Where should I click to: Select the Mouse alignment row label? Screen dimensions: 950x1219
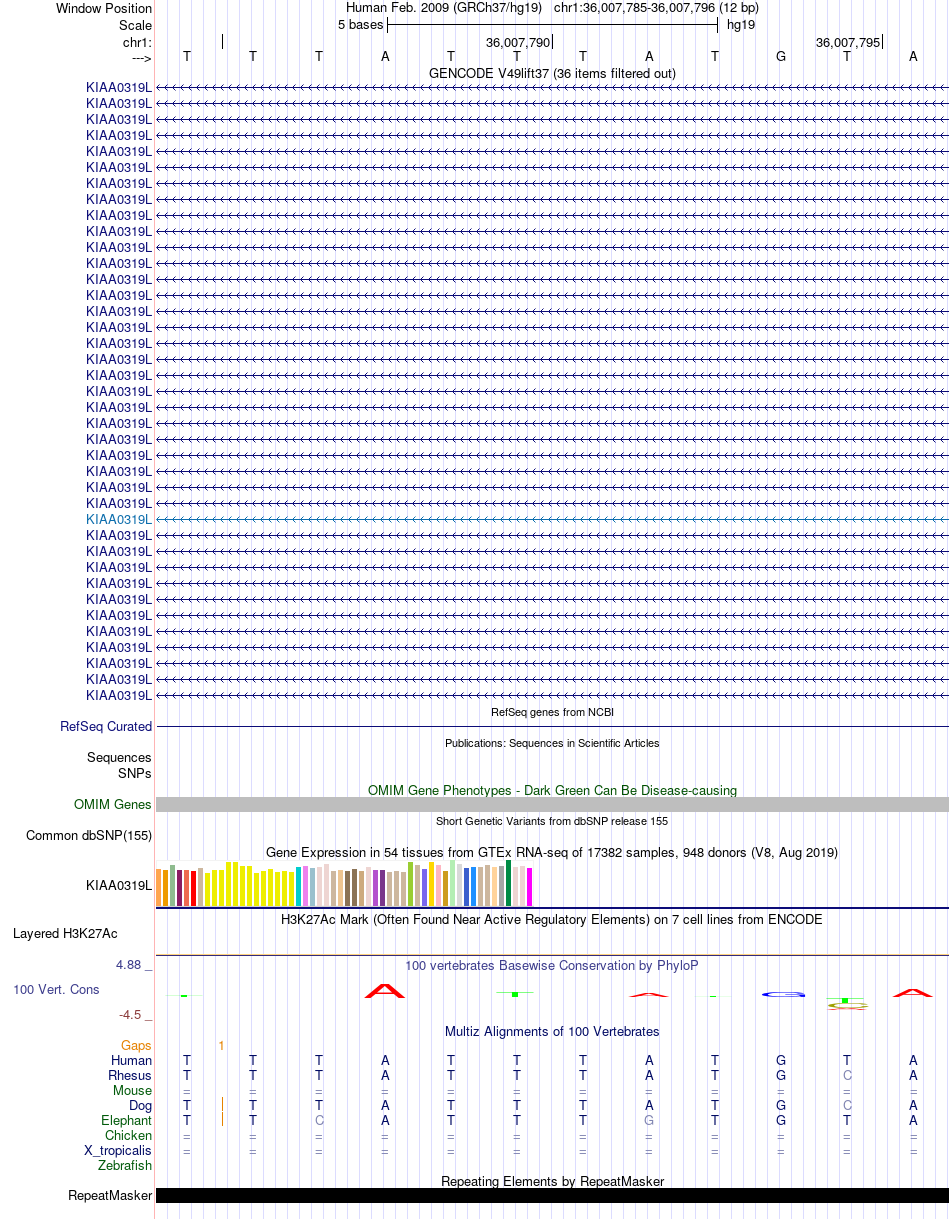pos(133,1091)
